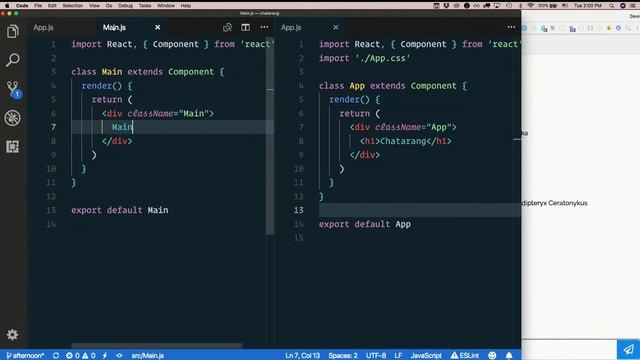Synchronize changes with sync icon

(x=56, y=356)
